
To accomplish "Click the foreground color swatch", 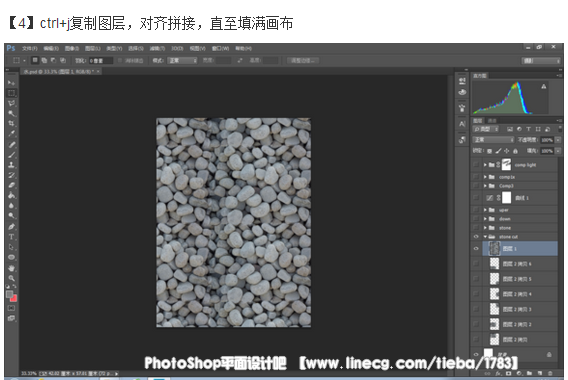I will pyautogui.click(x=10, y=294).
